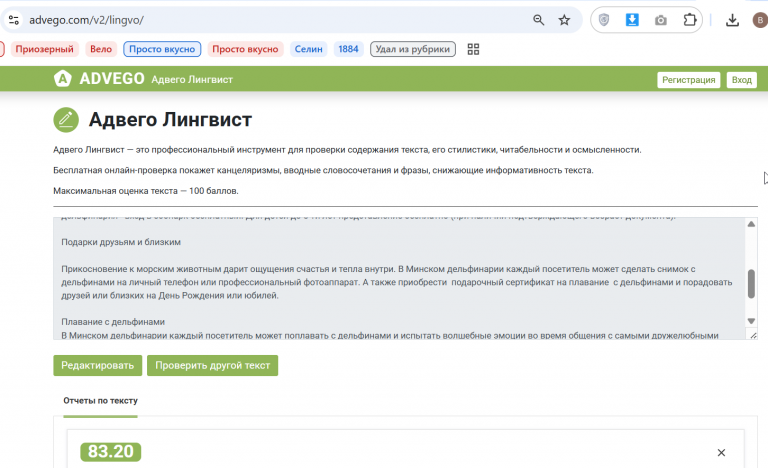Click the text area scrollbar thumb
Screen dimensions: 768x468
tap(751, 283)
